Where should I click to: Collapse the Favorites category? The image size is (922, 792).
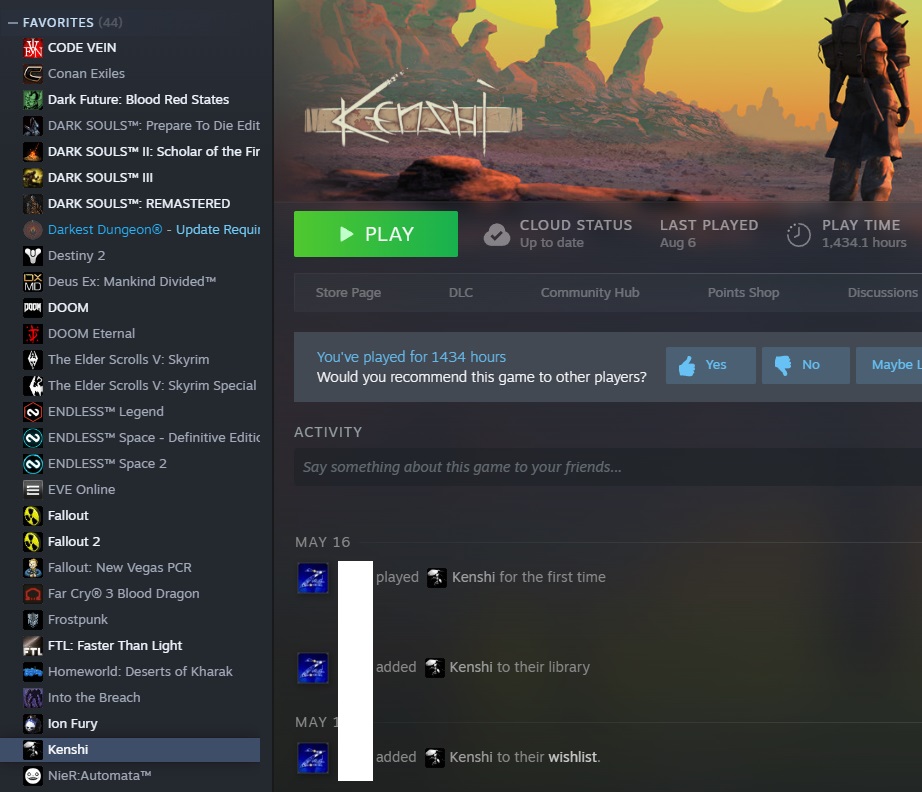pyautogui.click(x=12, y=23)
